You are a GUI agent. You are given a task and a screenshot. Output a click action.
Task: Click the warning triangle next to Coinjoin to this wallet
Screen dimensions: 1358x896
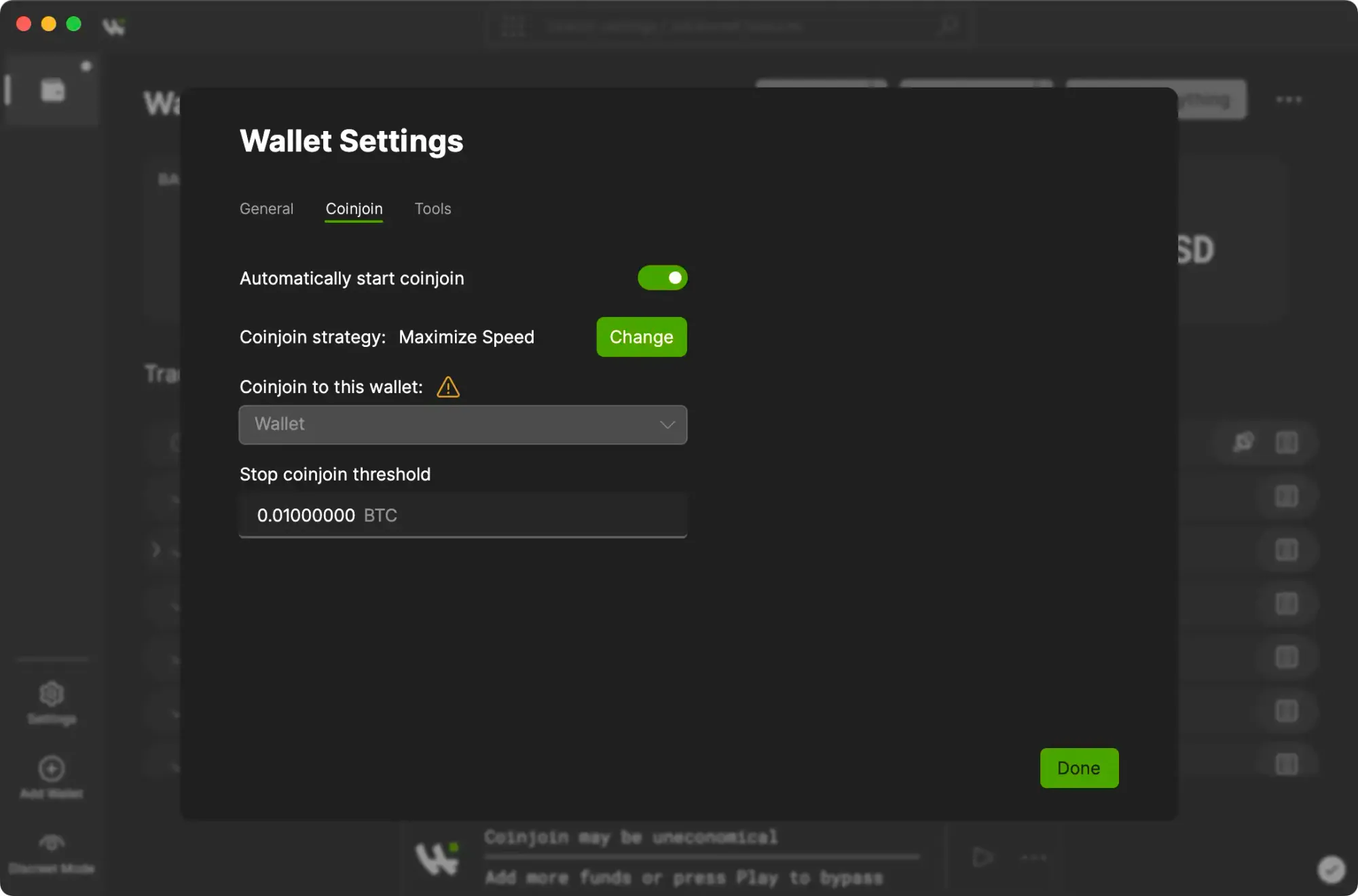coord(448,387)
